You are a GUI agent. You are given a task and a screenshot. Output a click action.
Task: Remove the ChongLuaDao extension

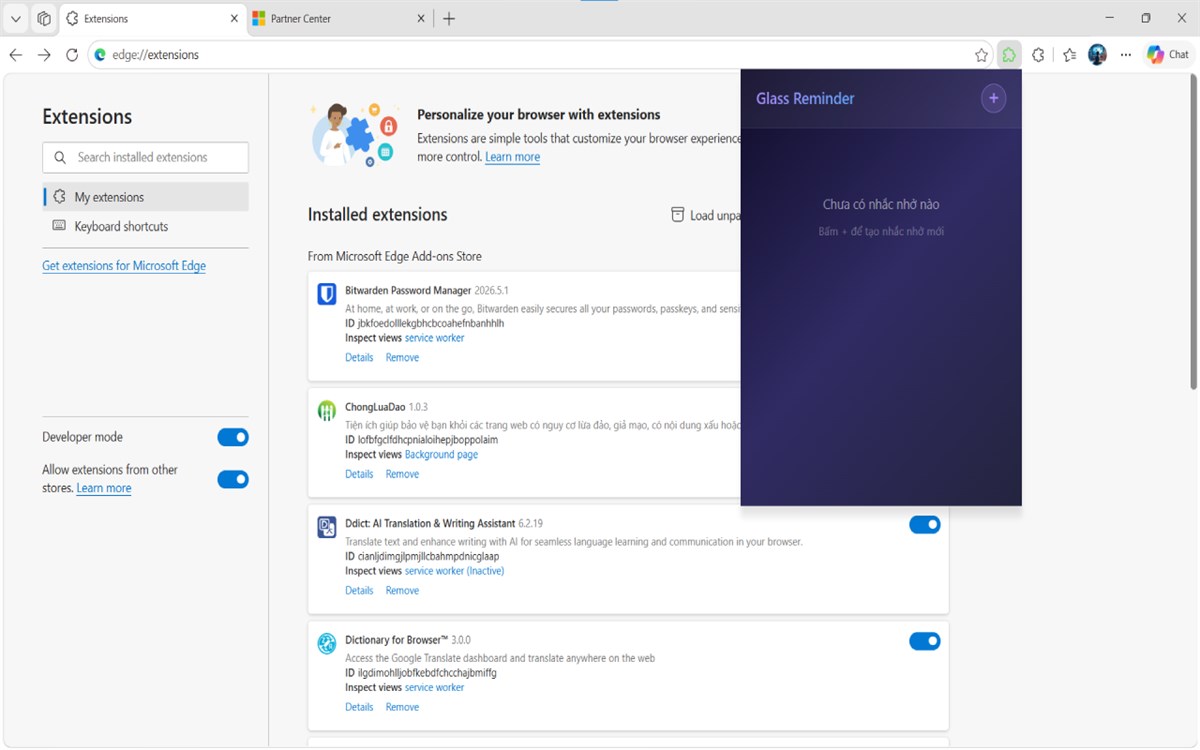[x=402, y=474]
